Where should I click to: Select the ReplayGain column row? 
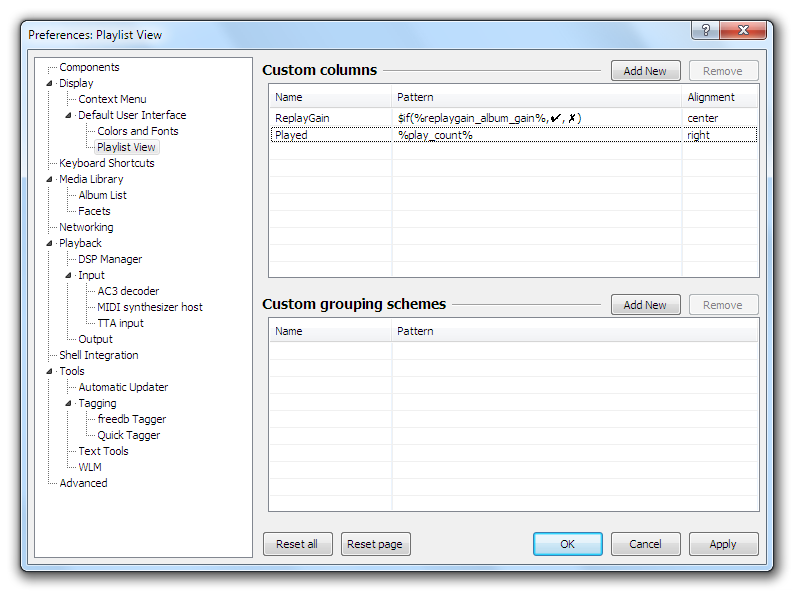(302, 118)
